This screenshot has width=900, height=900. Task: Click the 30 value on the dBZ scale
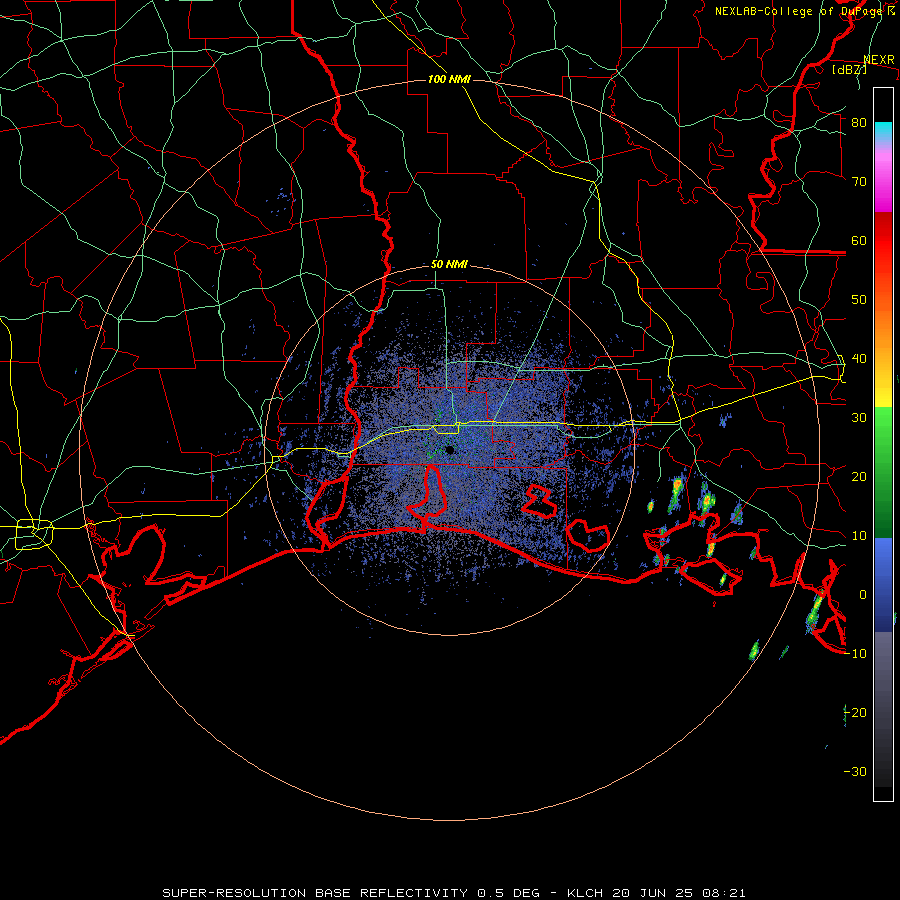(x=859, y=418)
